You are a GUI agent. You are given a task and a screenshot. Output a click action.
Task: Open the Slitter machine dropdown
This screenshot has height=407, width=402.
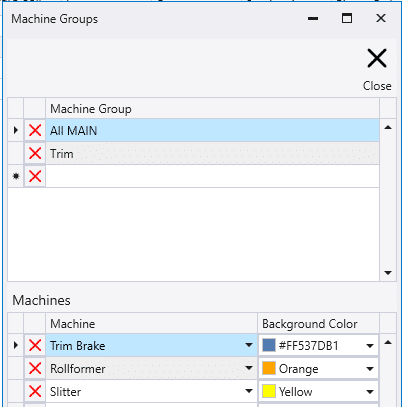[x=249, y=391]
